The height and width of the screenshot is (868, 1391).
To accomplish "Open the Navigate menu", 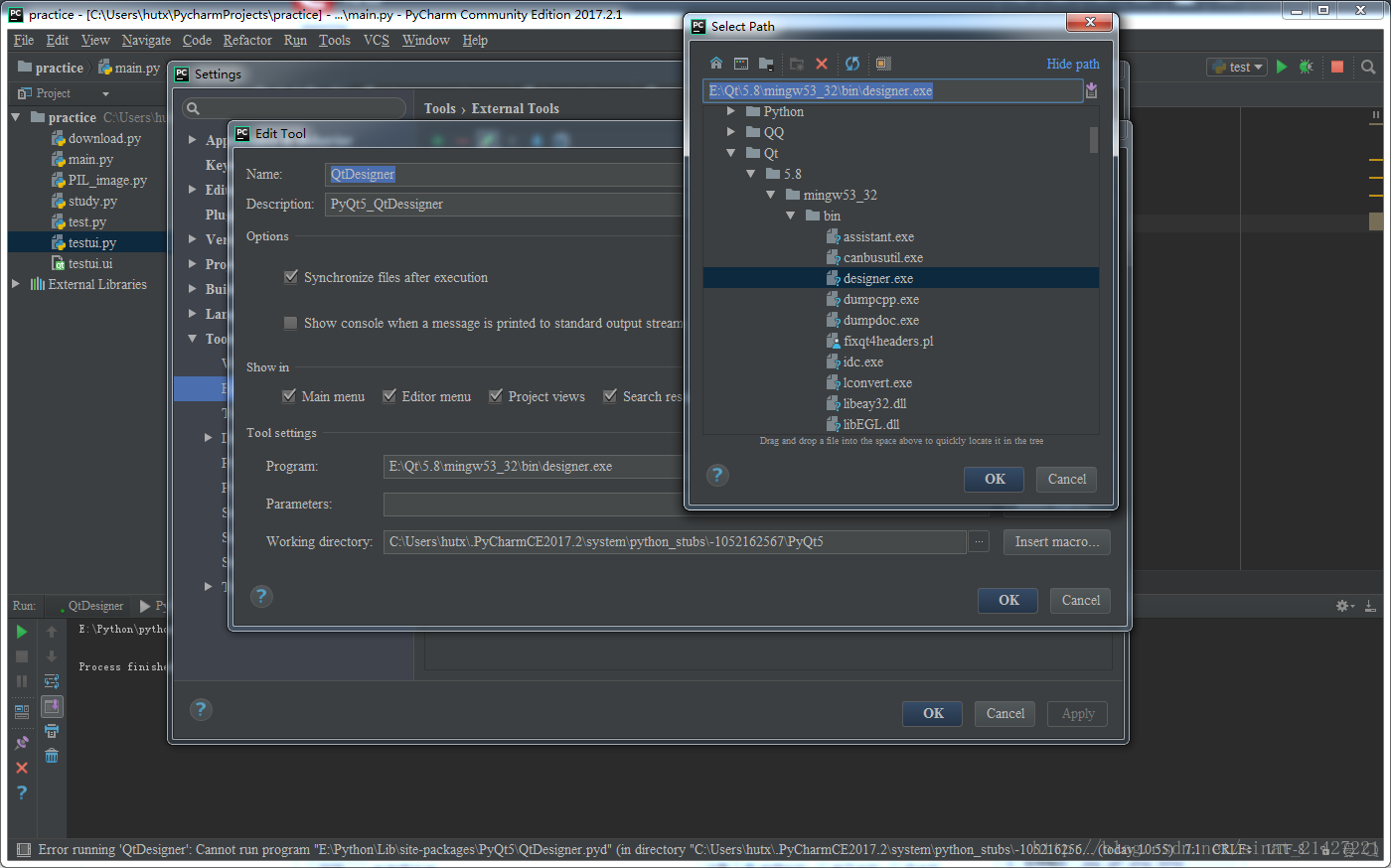I will tap(146, 41).
